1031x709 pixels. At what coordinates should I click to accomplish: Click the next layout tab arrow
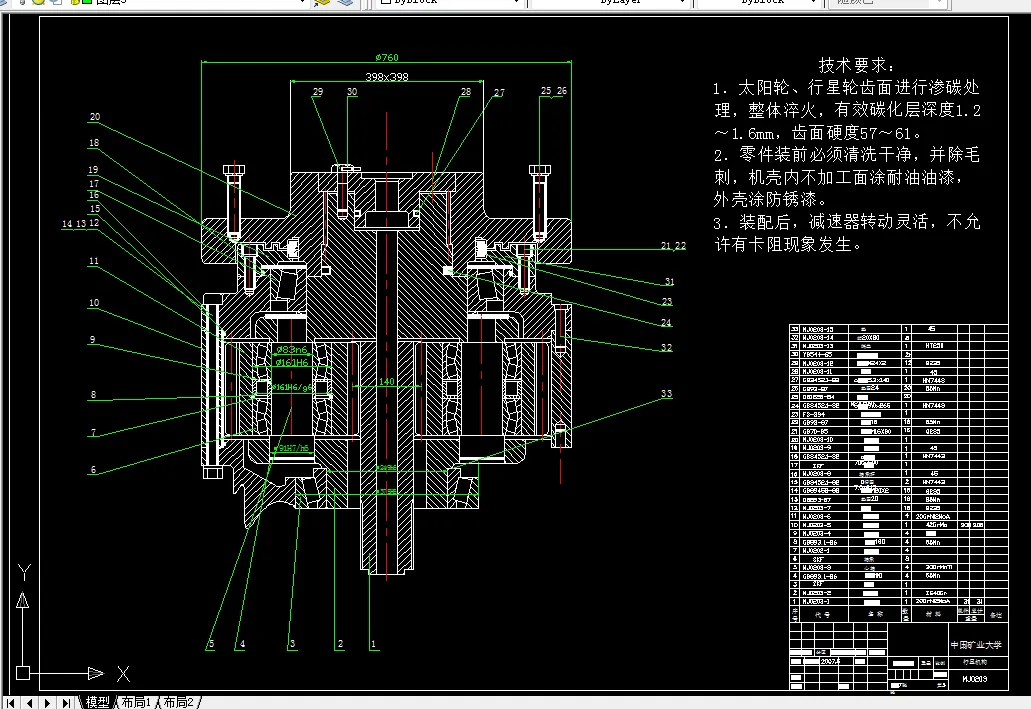[x=47, y=703]
